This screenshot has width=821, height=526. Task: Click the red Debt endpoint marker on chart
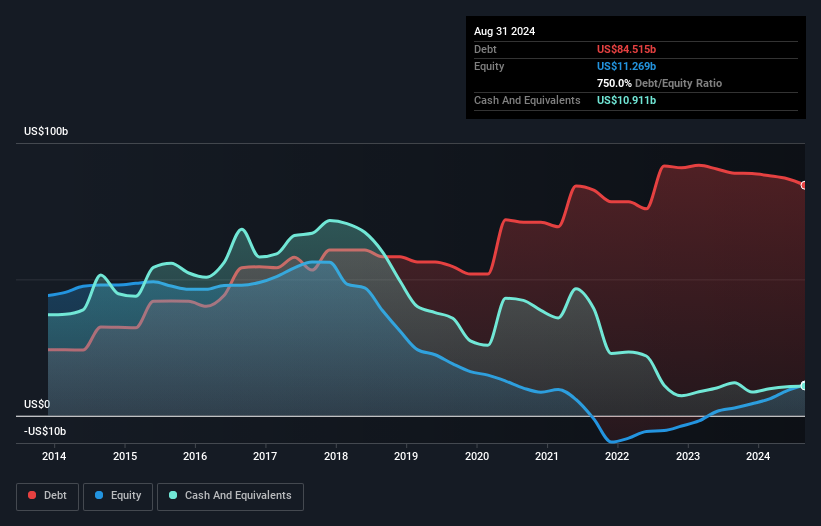[x=804, y=185]
